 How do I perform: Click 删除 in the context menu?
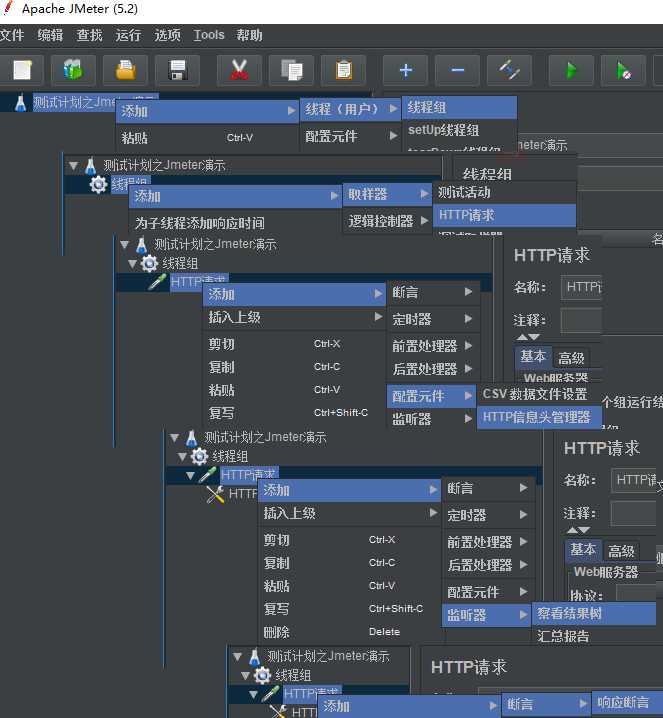[x=349, y=632]
